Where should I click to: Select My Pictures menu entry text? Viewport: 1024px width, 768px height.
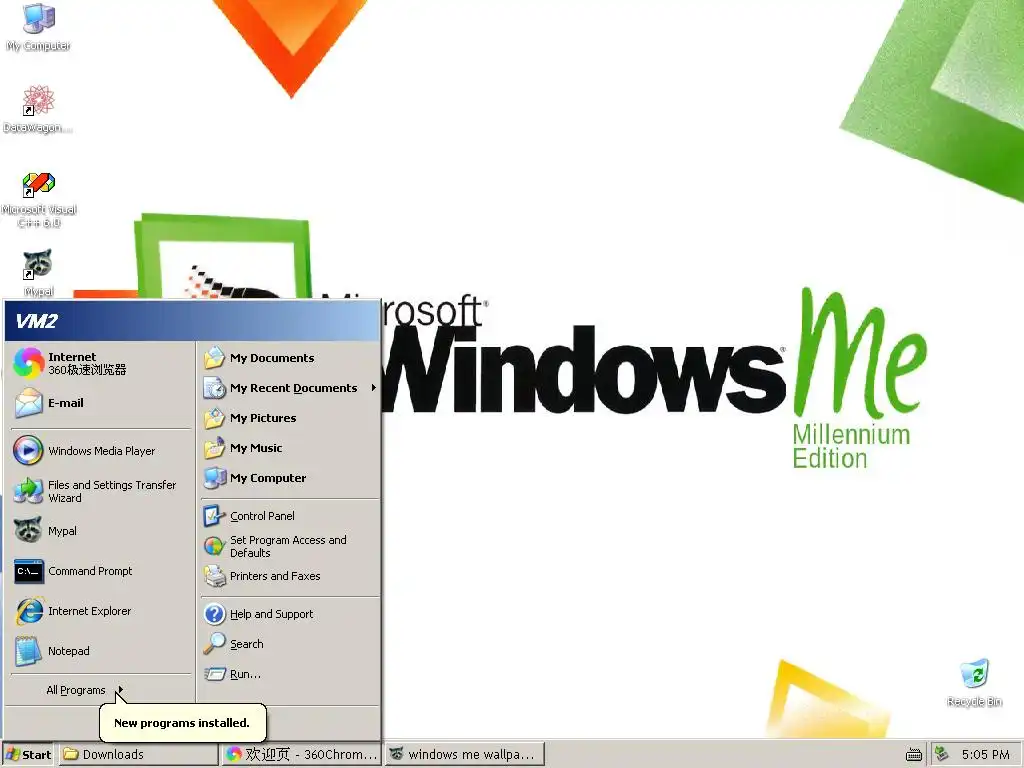(263, 418)
